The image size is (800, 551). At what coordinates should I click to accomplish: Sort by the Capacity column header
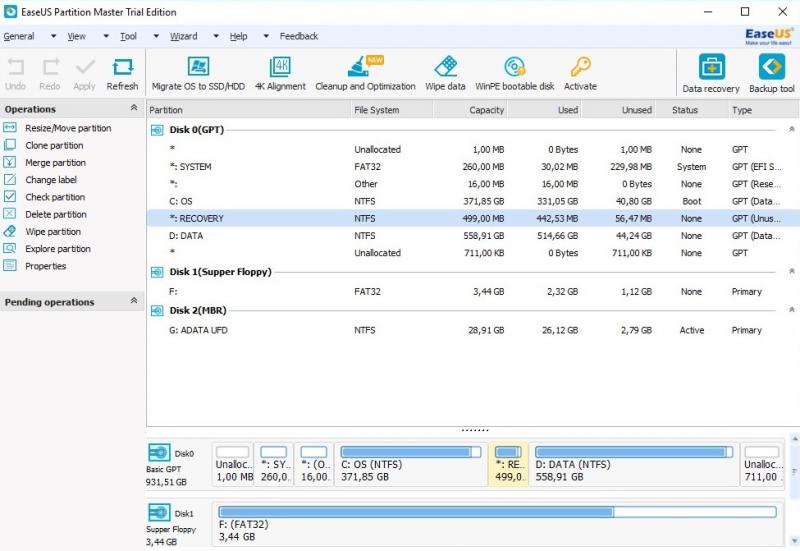pyautogui.click(x=470, y=110)
